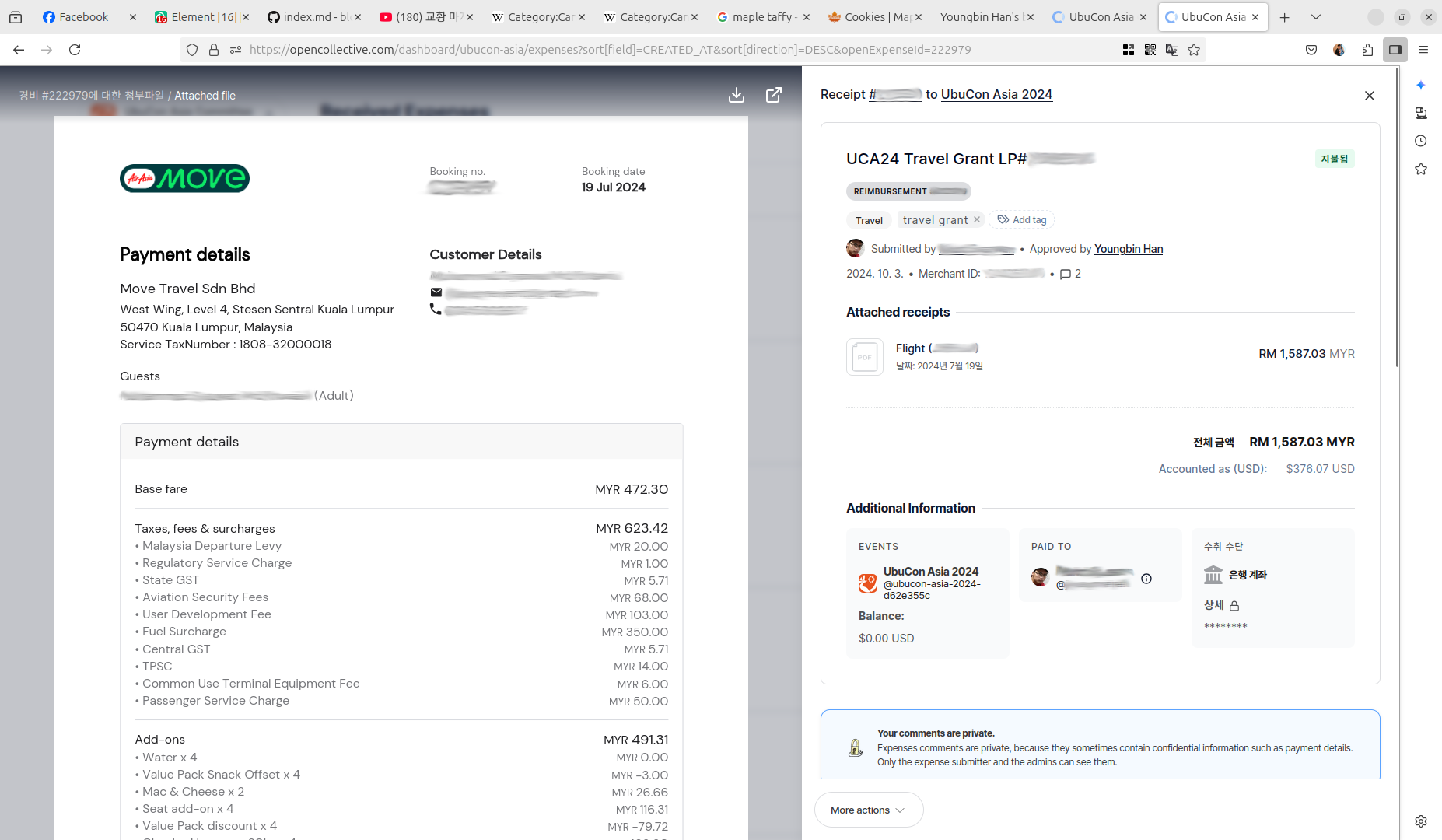The image size is (1442, 840).
Task: Remove the travel grant tag
Action: (977, 220)
